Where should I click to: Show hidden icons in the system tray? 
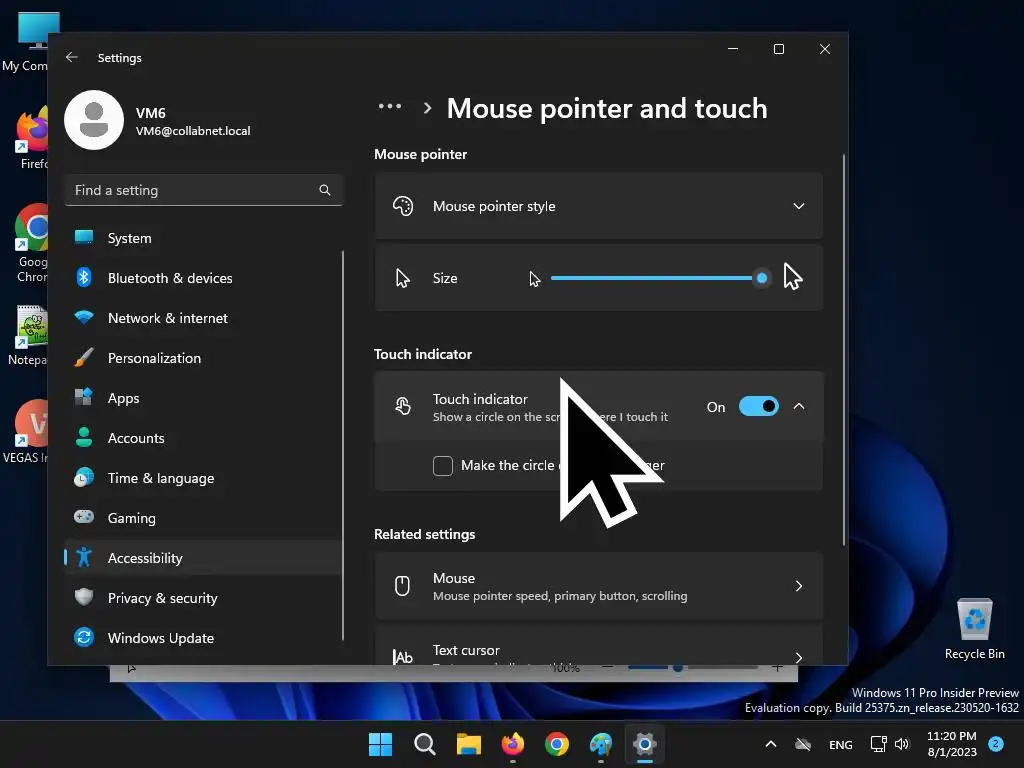point(771,744)
